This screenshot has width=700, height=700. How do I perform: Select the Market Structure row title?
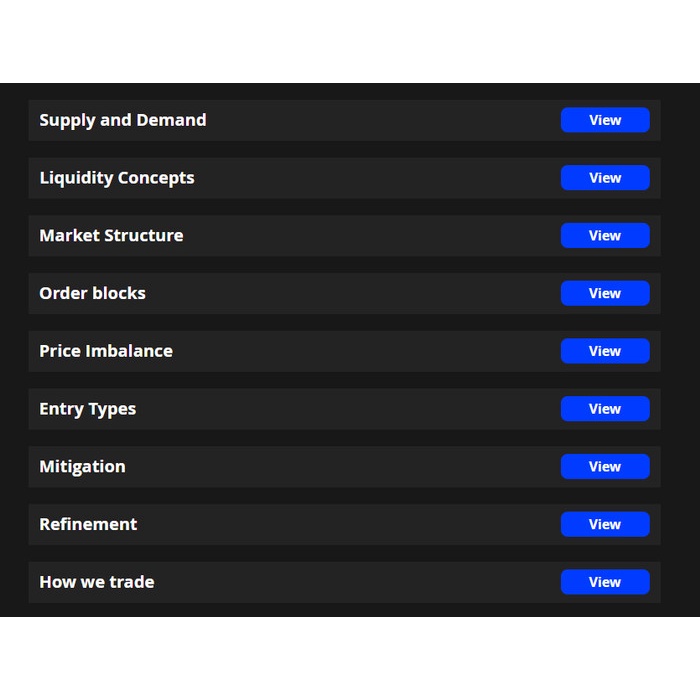111,236
